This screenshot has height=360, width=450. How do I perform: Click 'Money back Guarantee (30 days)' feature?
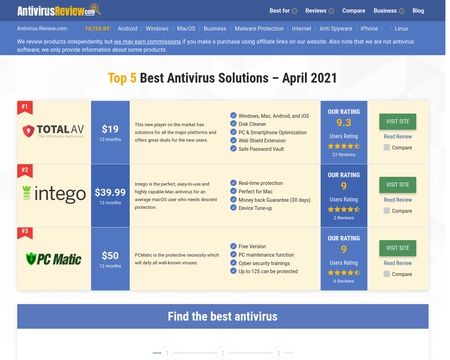[x=274, y=200]
